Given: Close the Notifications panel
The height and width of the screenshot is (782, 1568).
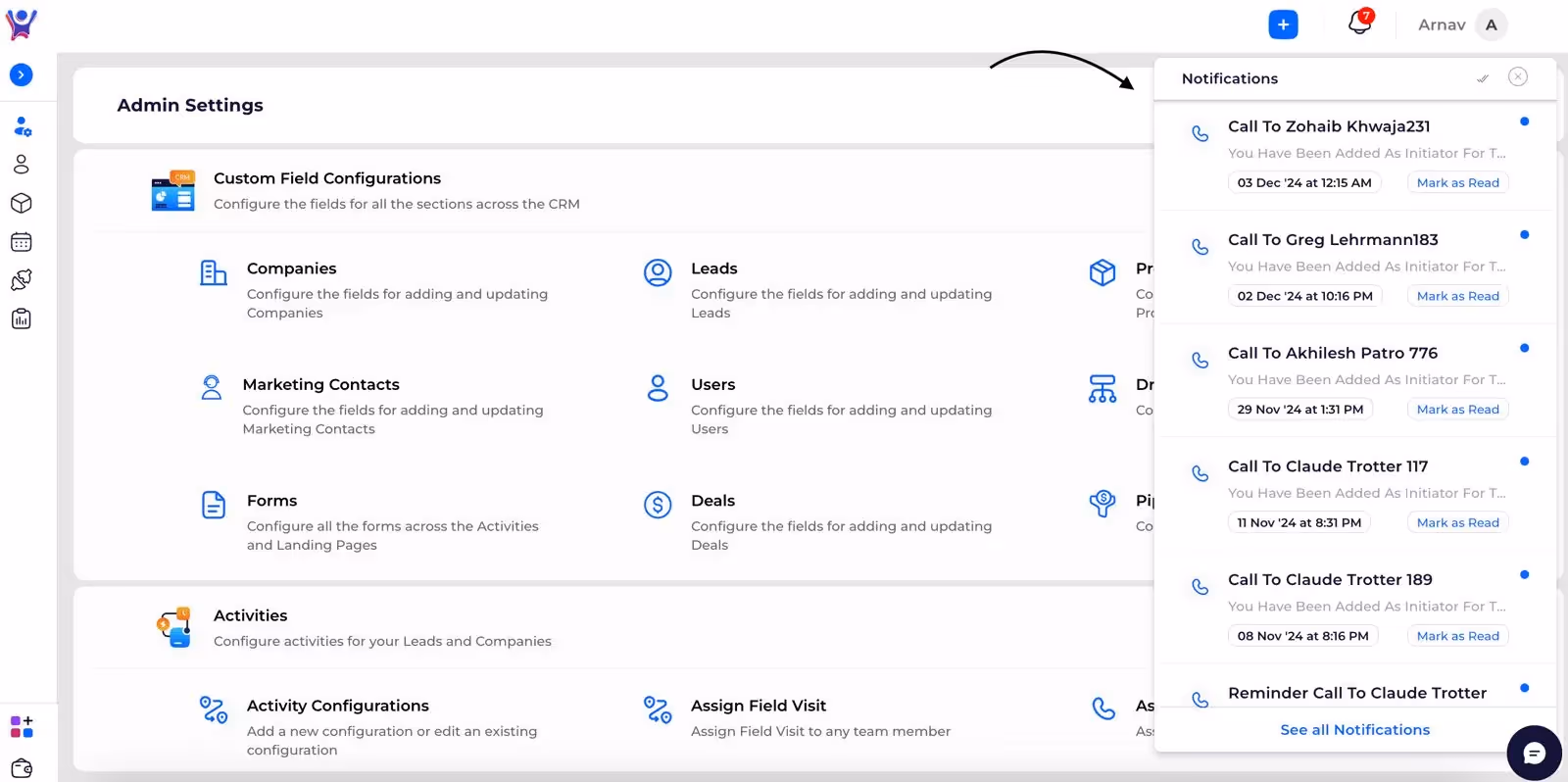Looking at the screenshot, I should click(1518, 76).
